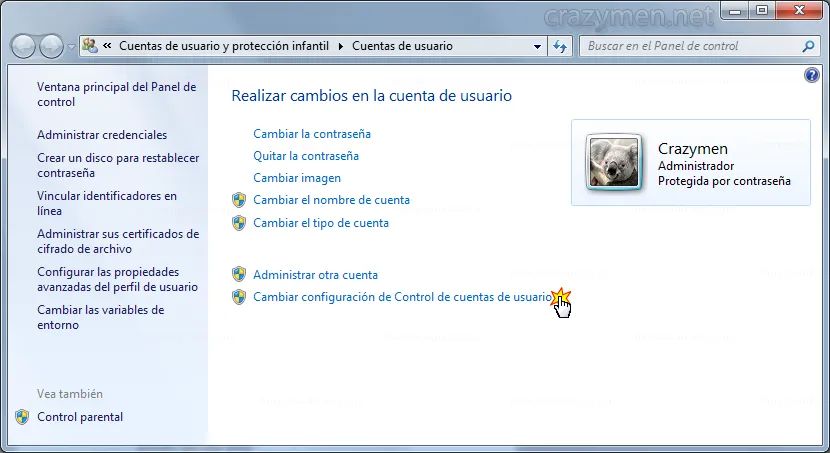The image size is (830, 453).
Task: Go to 'Ventana principal del Panel de control'
Action: point(116,95)
